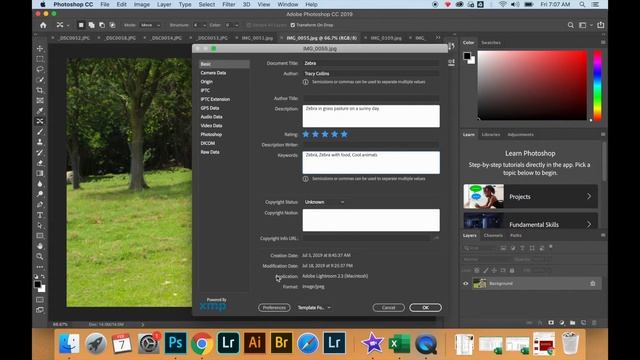Image resolution: width=640 pixels, height=360 pixels.
Task: Click the lock icon on Background layer
Action: click(593, 283)
